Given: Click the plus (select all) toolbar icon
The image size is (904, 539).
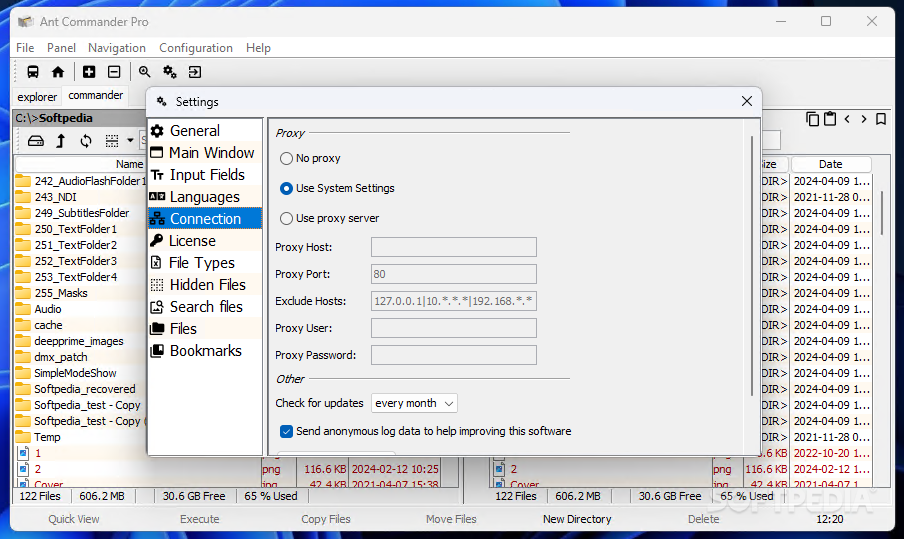Looking at the screenshot, I should (89, 72).
